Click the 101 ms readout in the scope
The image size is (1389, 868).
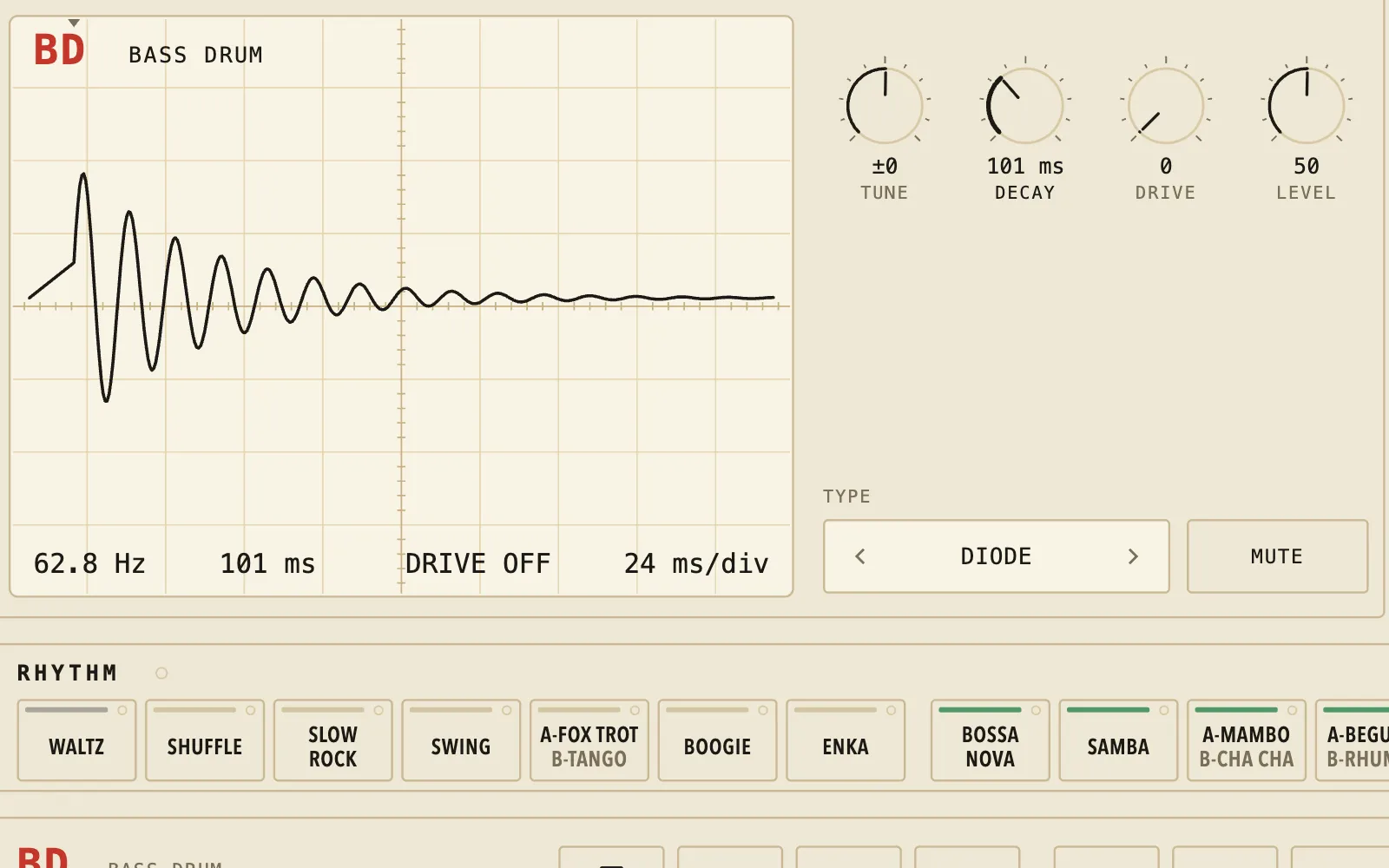coord(267,563)
